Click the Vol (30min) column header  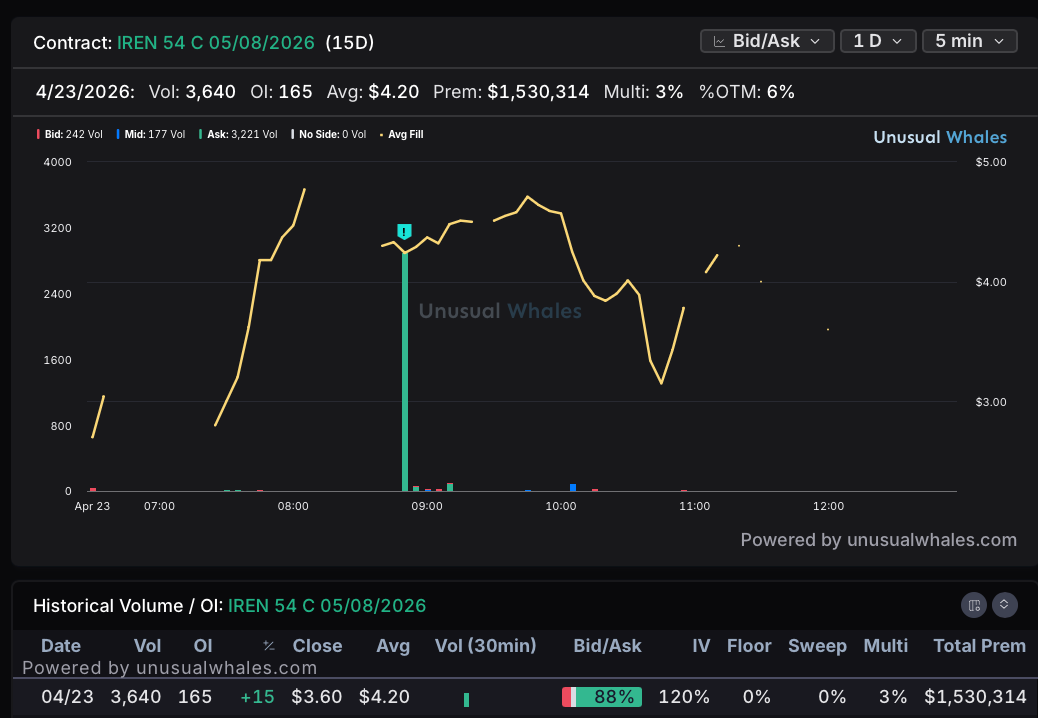tap(485, 646)
